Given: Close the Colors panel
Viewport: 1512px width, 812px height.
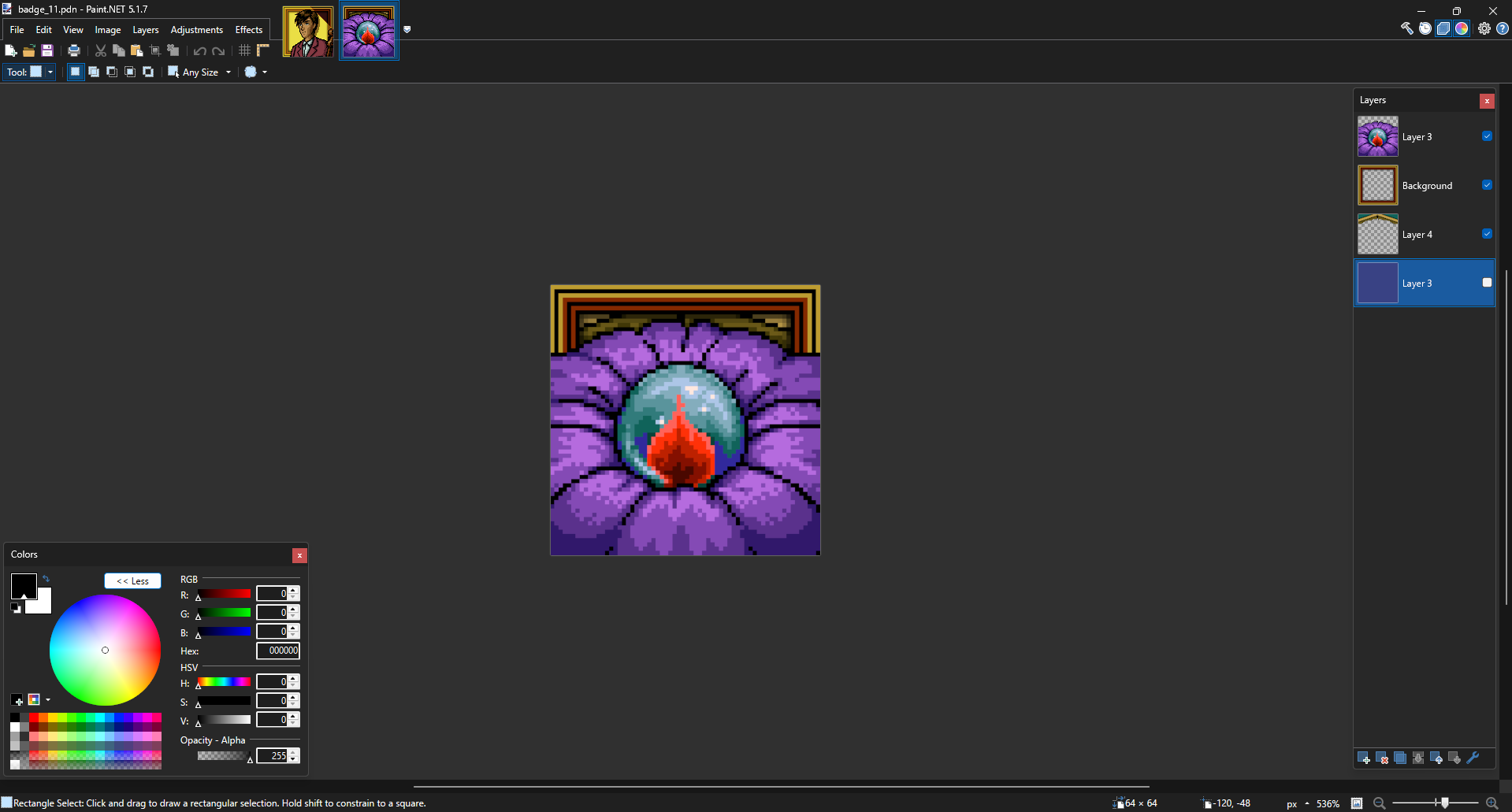Looking at the screenshot, I should [x=299, y=555].
